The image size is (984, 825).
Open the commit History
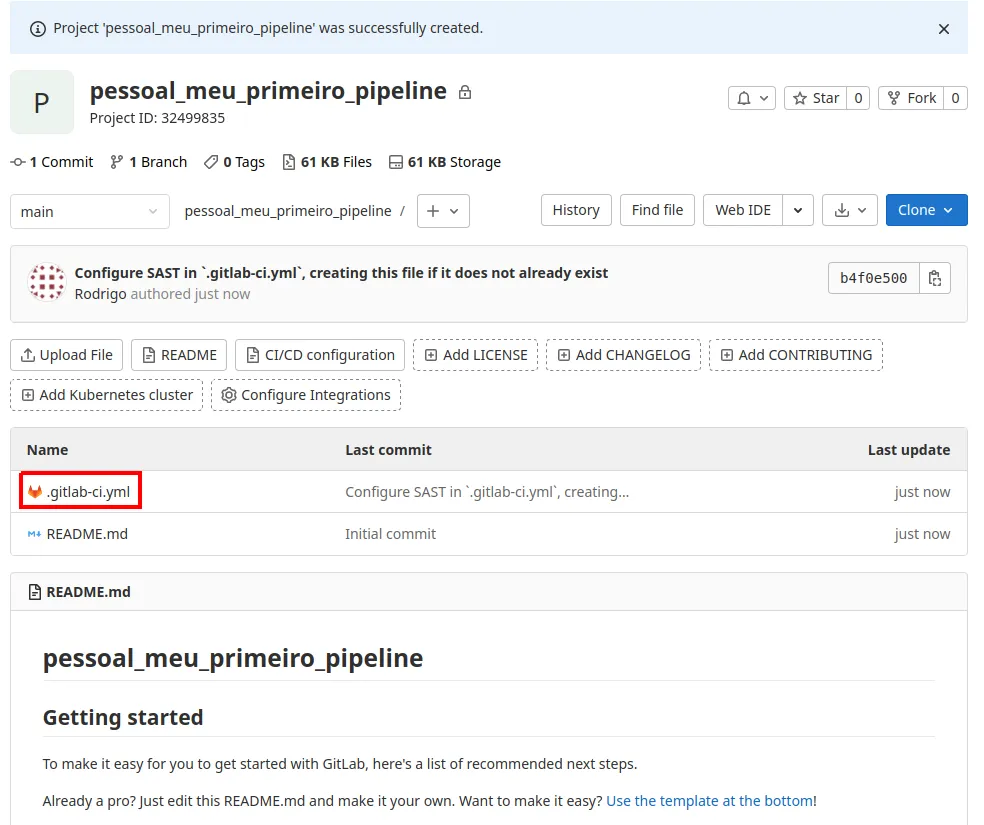pyautogui.click(x=576, y=210)
